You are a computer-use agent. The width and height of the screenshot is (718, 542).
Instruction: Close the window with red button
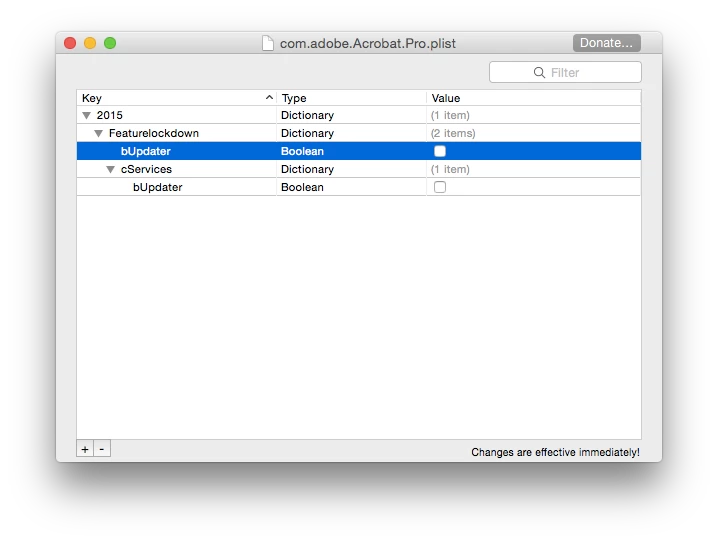tap(70, 43)
